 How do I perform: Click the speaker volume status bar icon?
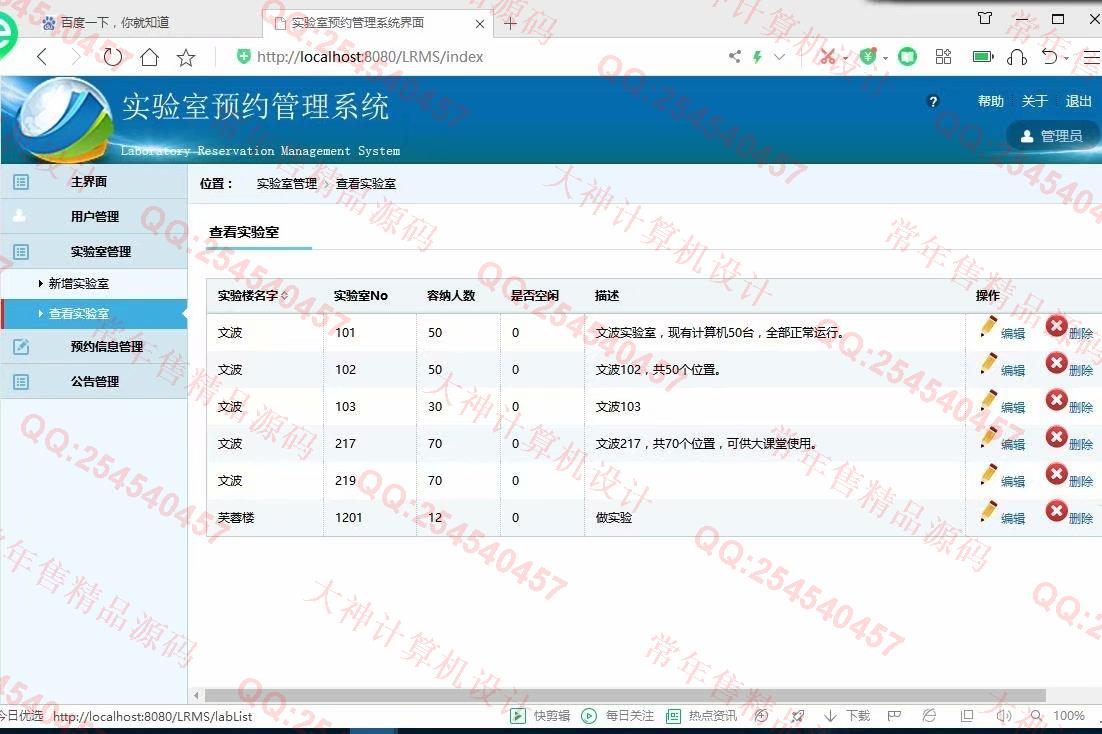tap(1004, 716)
